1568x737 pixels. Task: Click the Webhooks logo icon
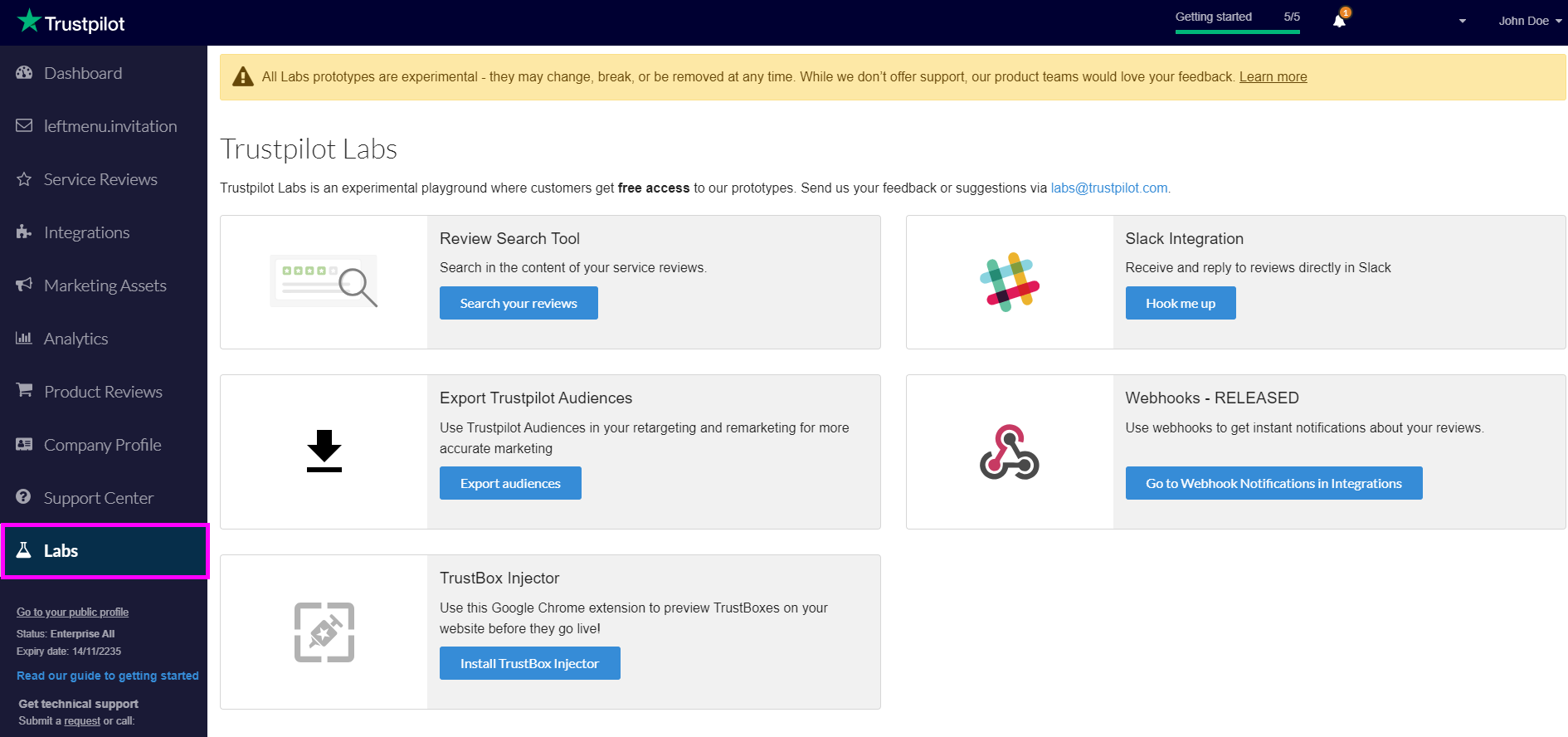pyautogui.click(x=1010, y=452)
